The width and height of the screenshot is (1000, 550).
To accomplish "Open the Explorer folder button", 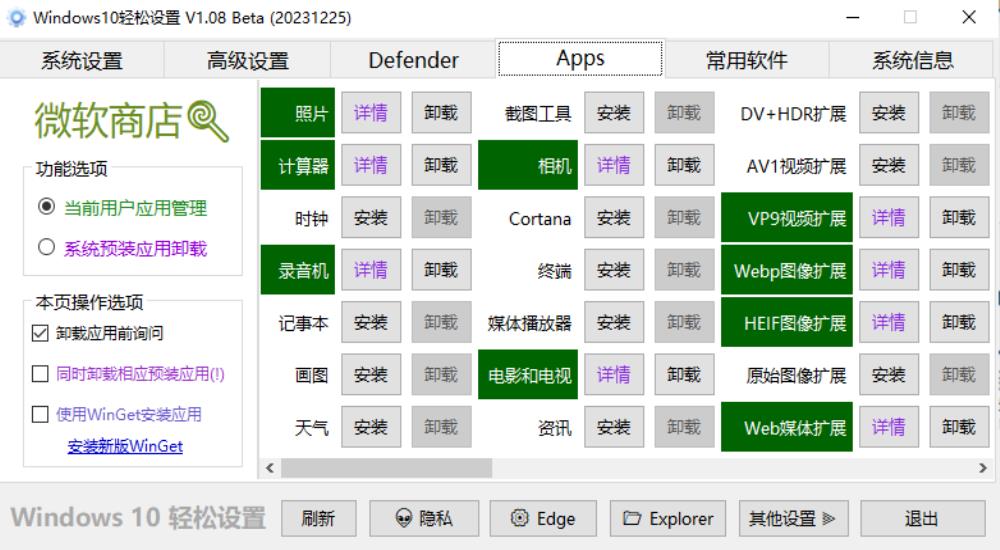I will pos(668,518).
